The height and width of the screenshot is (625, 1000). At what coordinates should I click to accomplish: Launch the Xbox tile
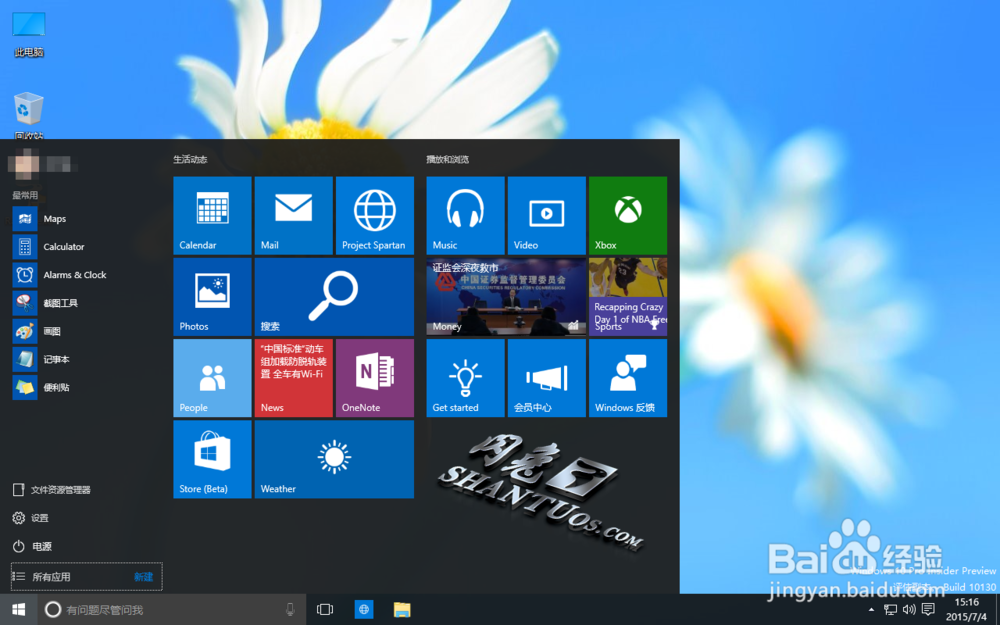(628, 216)
